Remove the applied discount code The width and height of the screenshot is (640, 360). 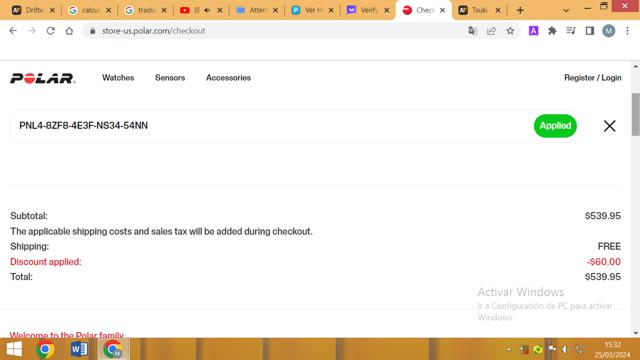[x=609, y=126]
